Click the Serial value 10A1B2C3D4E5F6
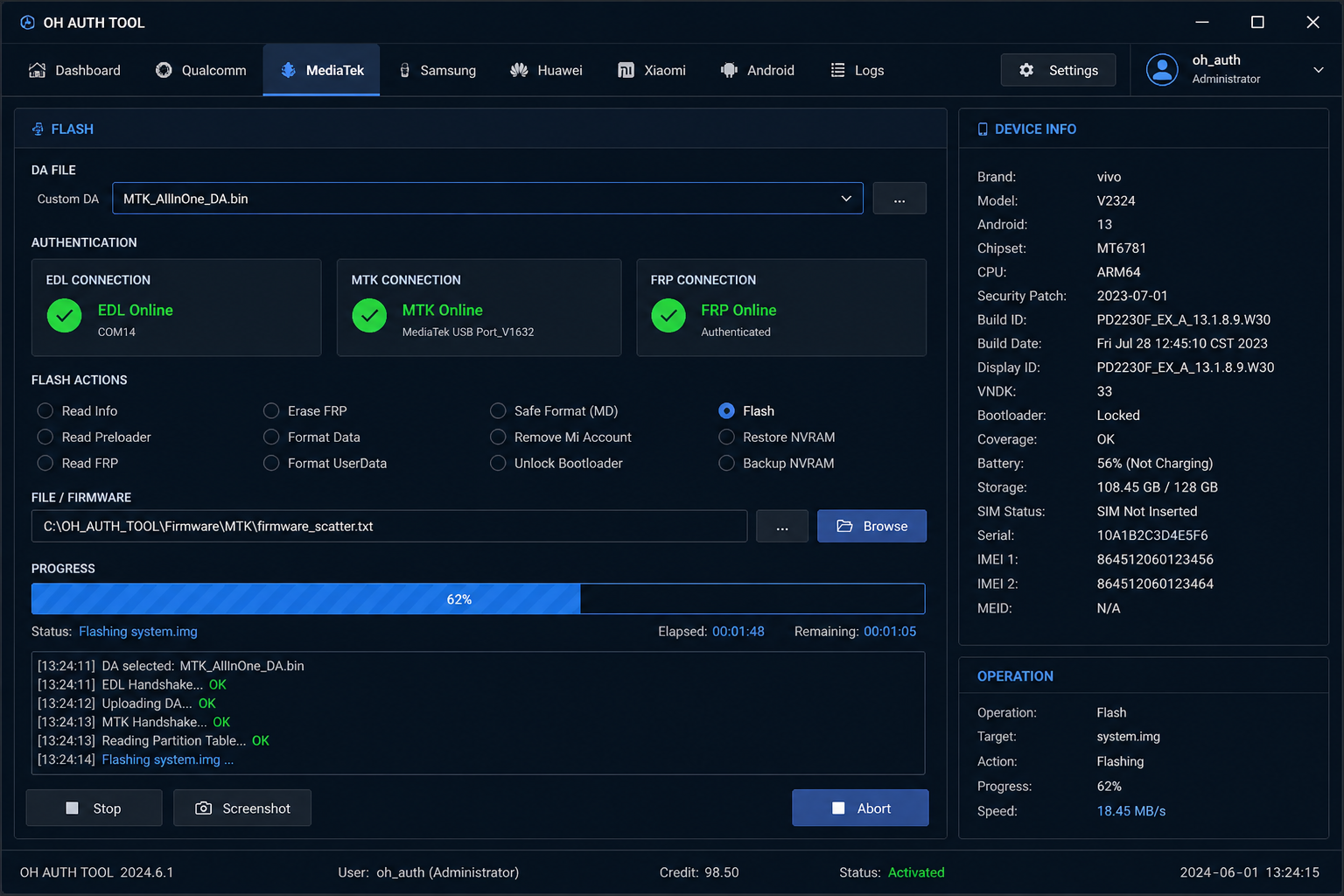The width and height of the screenshot is (1344, 896). click(x=1152, y=535)
